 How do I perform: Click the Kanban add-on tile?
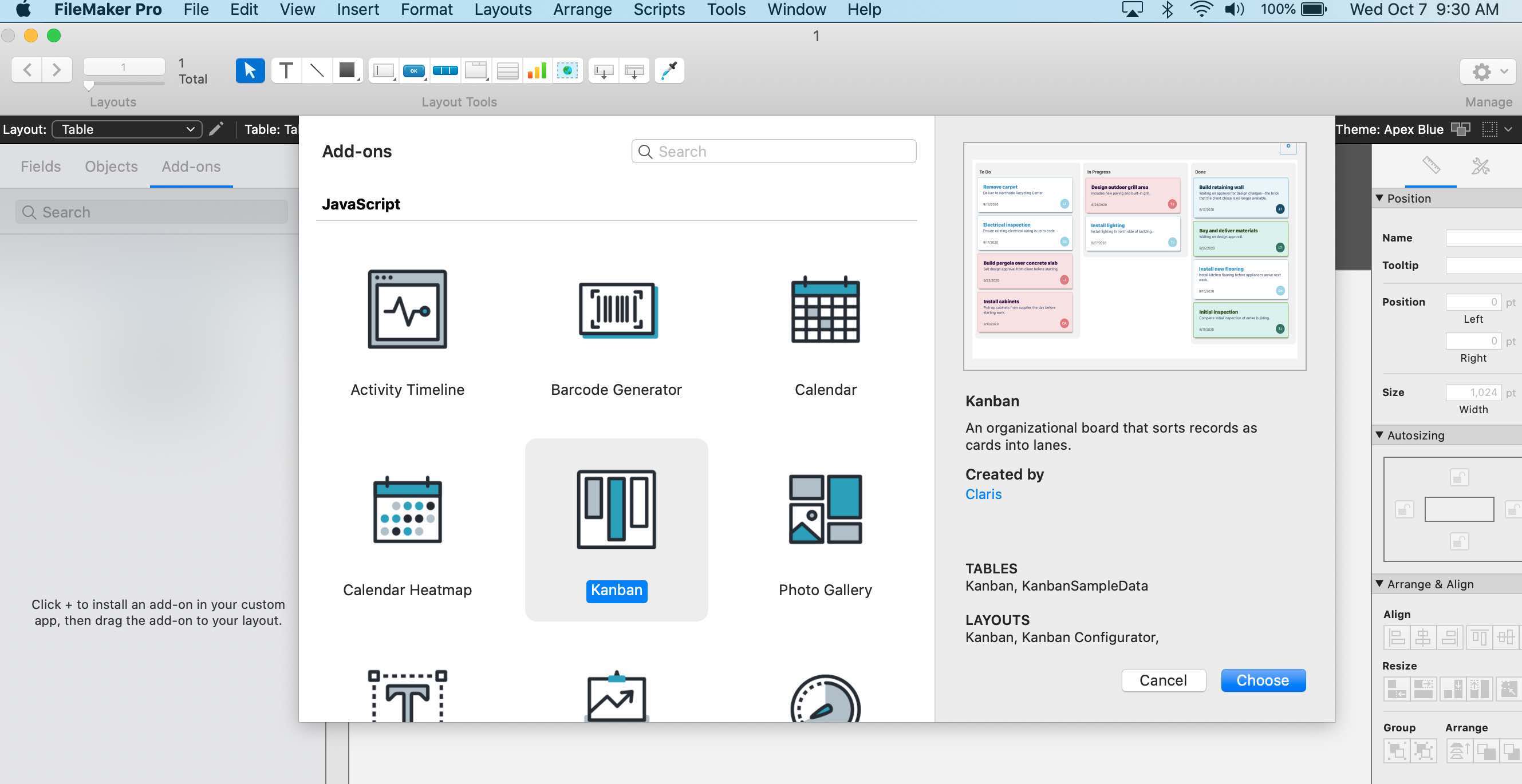616,529
